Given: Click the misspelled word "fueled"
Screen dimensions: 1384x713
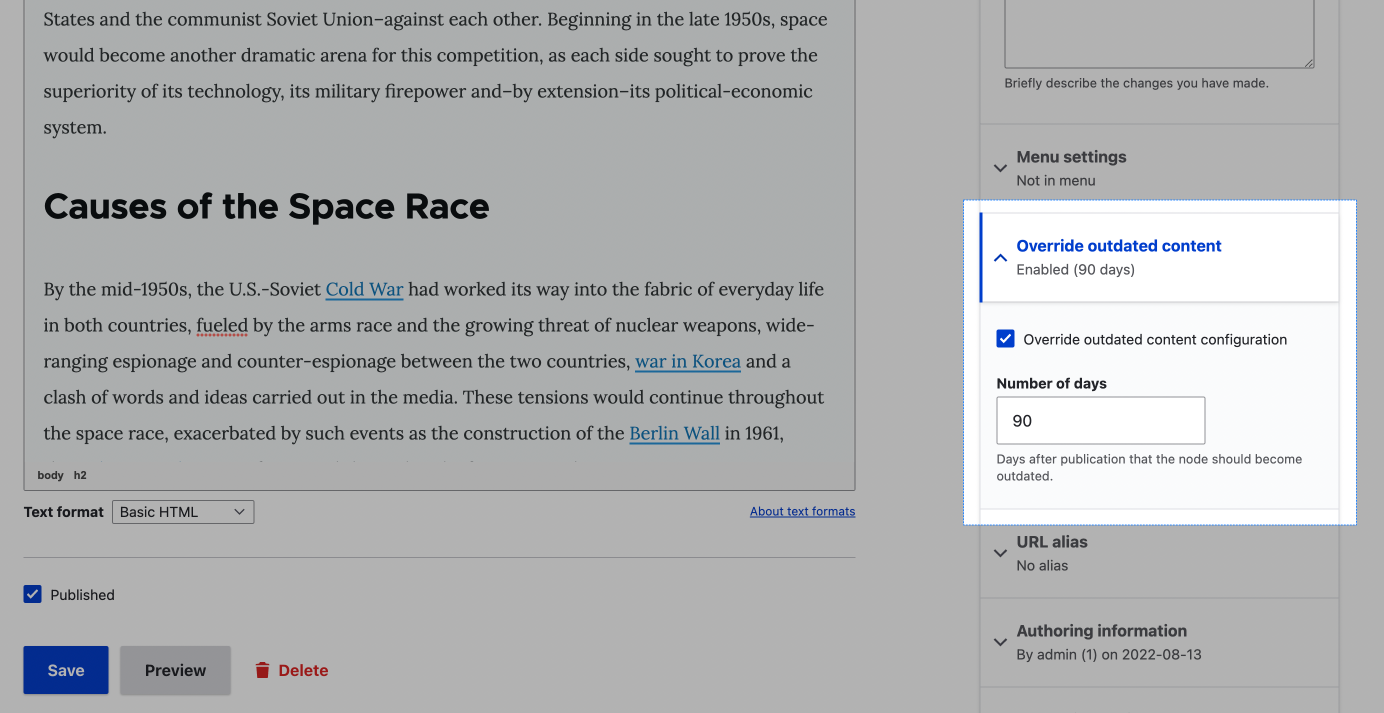Looking at the screenshot, I should pos(221,326).
